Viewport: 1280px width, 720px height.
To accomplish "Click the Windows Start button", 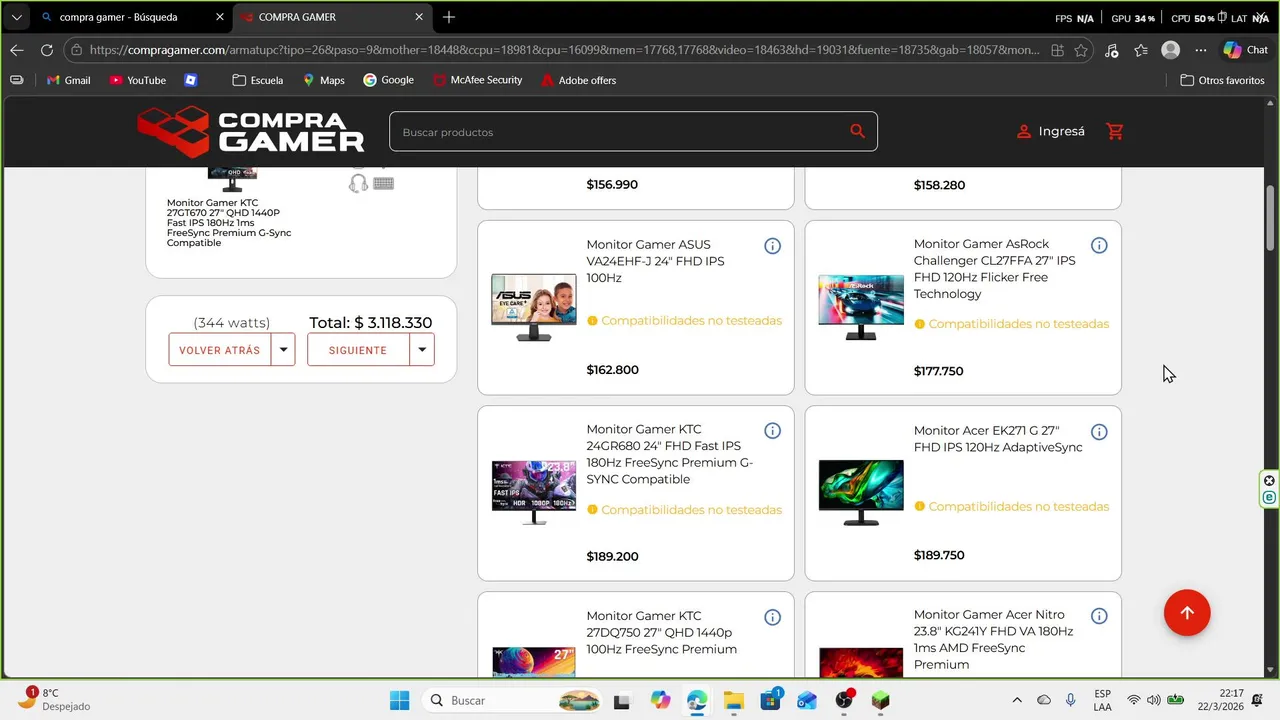I will pyautogui.click(x=399, y=700).
